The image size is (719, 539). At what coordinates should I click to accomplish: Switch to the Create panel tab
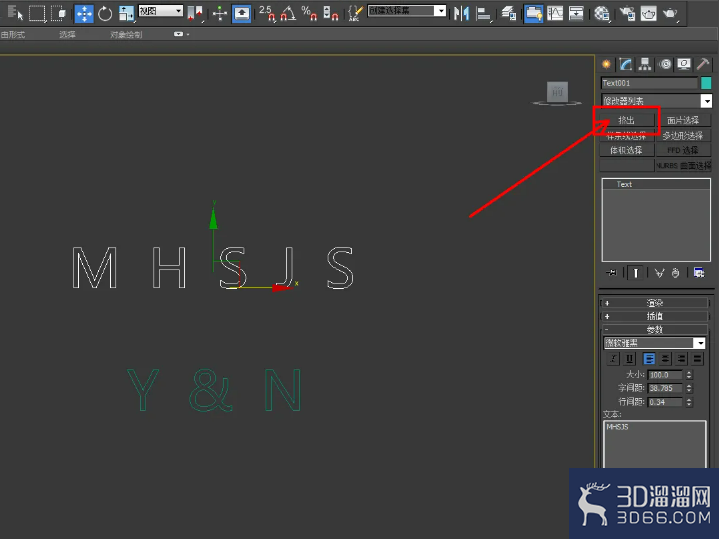(x=606, y=64)
